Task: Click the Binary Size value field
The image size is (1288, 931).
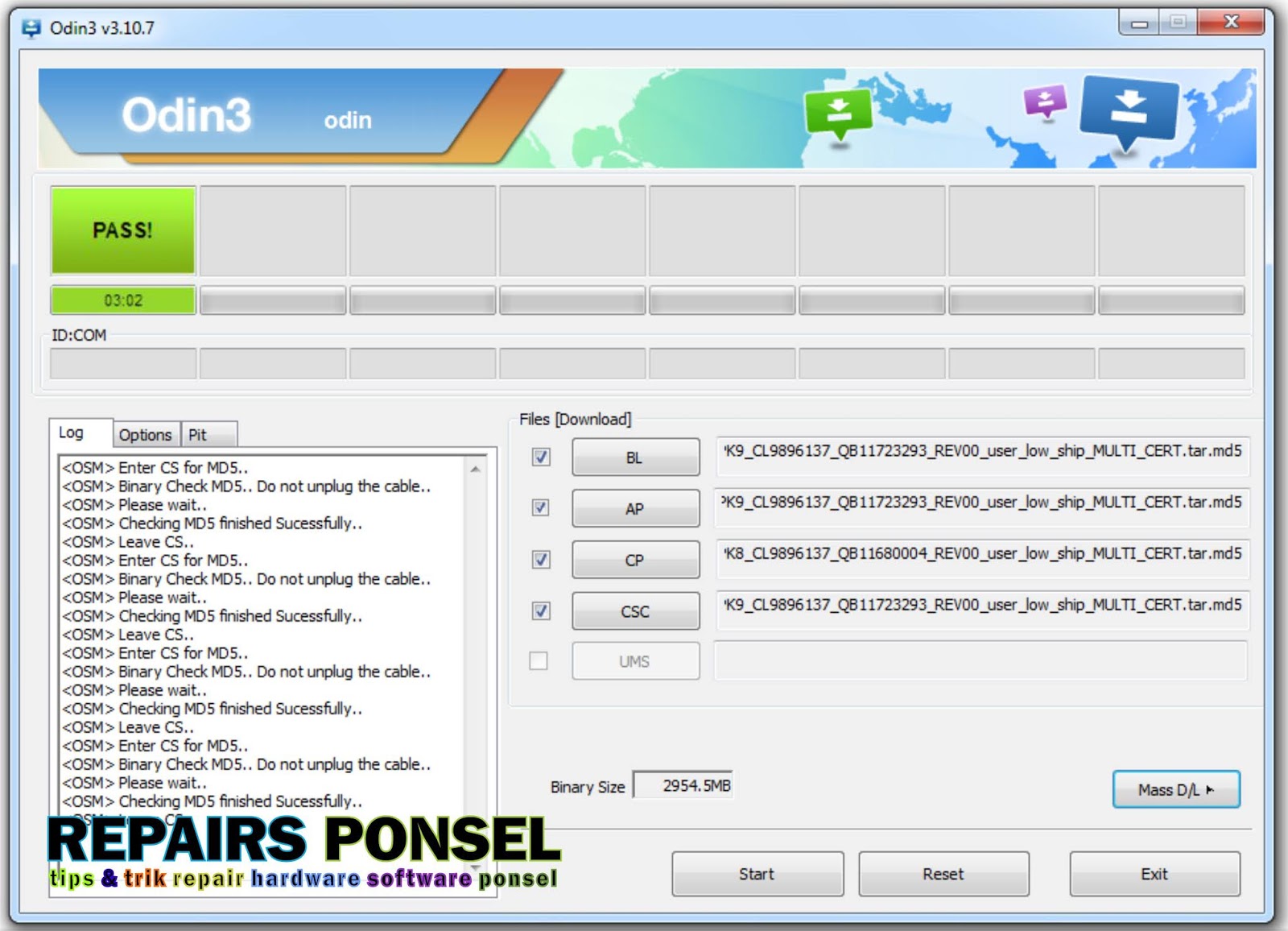Action: pyautogui.click(x=683, y=785)
